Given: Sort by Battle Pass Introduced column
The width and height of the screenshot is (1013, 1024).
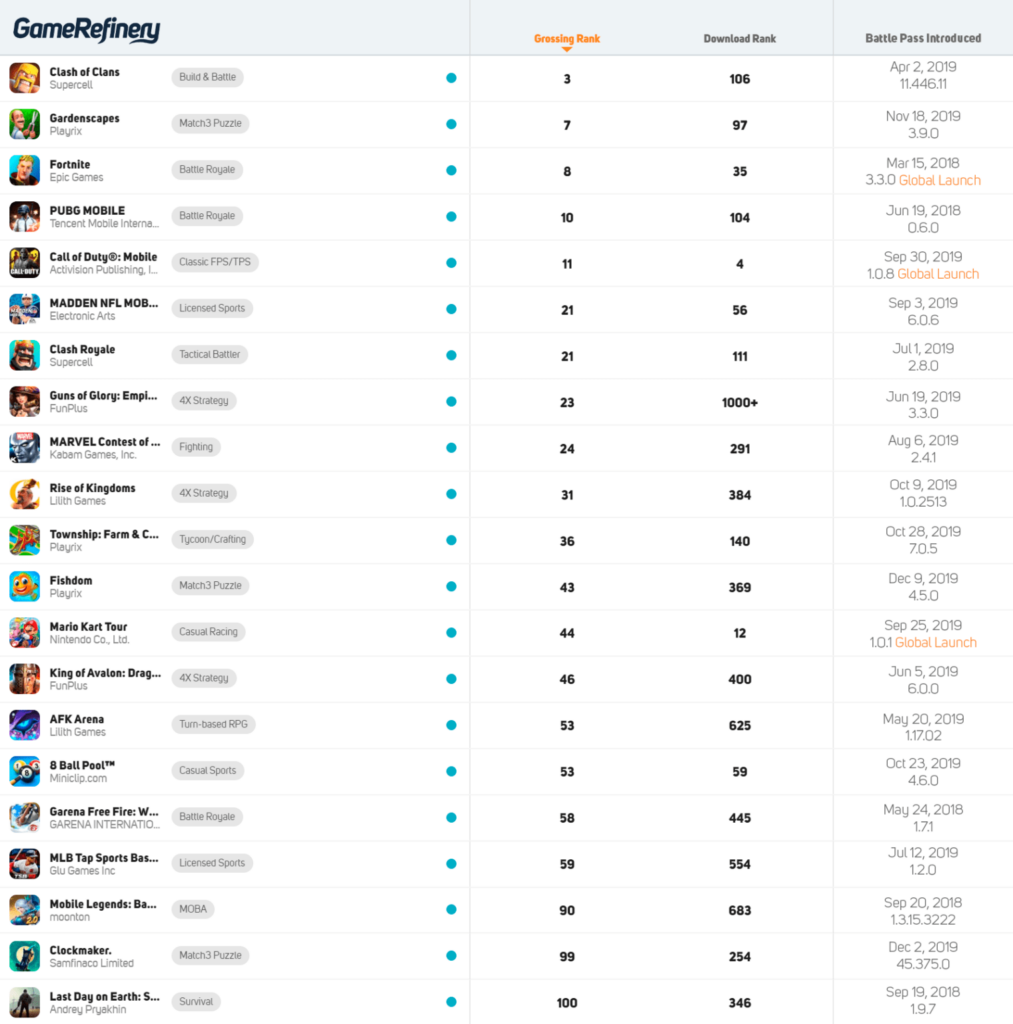Looking at the screenshot, I should click(923, 38).
